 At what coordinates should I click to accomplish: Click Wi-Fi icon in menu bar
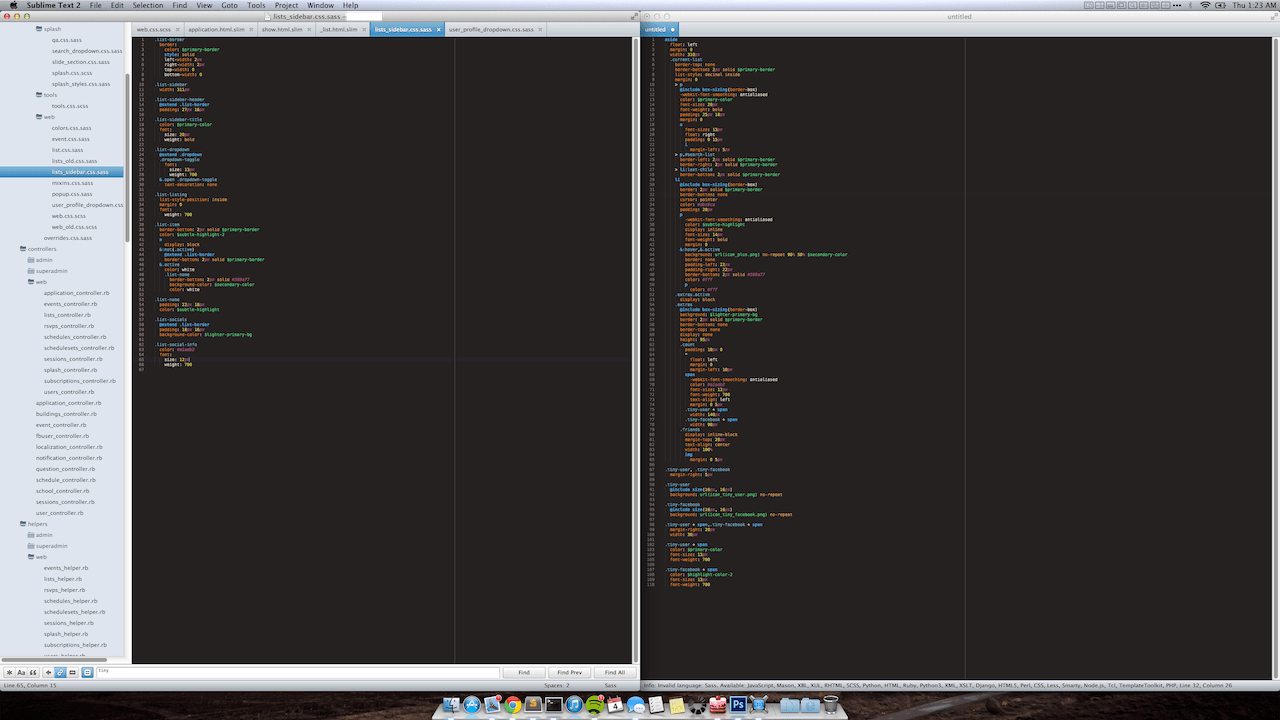pos(1205,5)
